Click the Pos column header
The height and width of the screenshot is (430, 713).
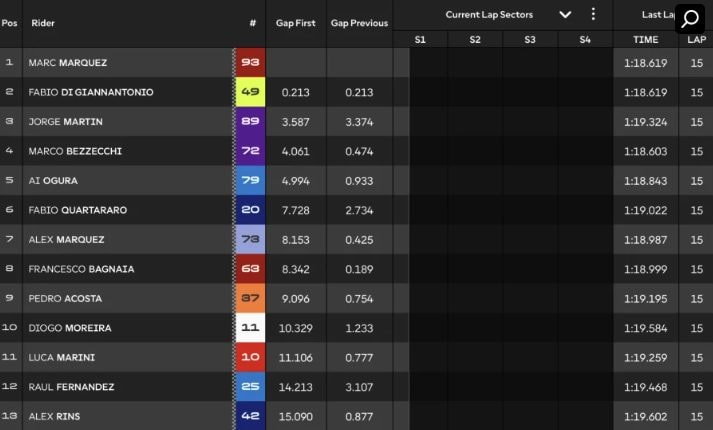pyautogui.click(x=10, y=22)
